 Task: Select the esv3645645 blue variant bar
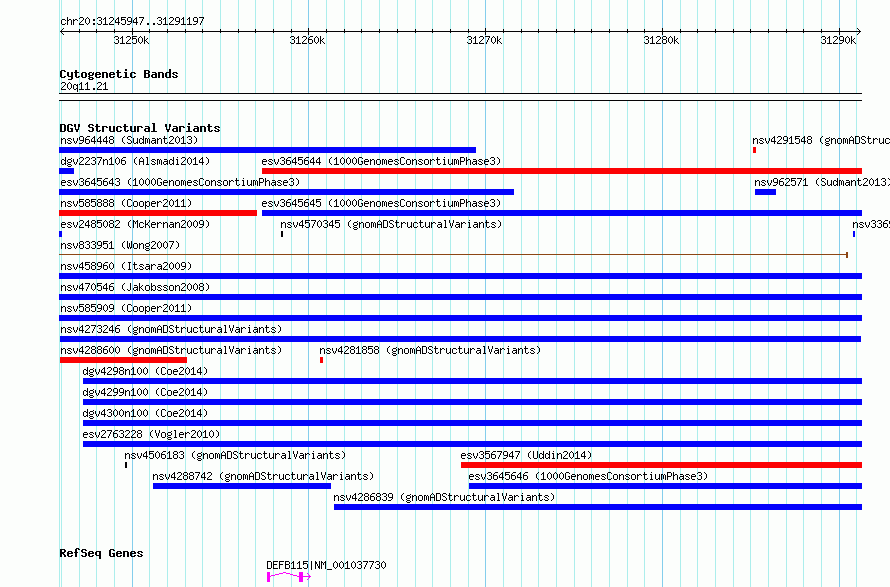click(x=562, y=213)
